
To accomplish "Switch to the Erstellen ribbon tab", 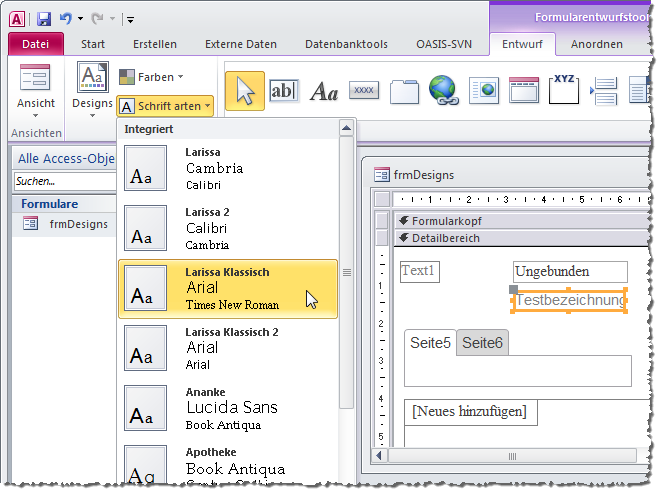I will (154, 44).
